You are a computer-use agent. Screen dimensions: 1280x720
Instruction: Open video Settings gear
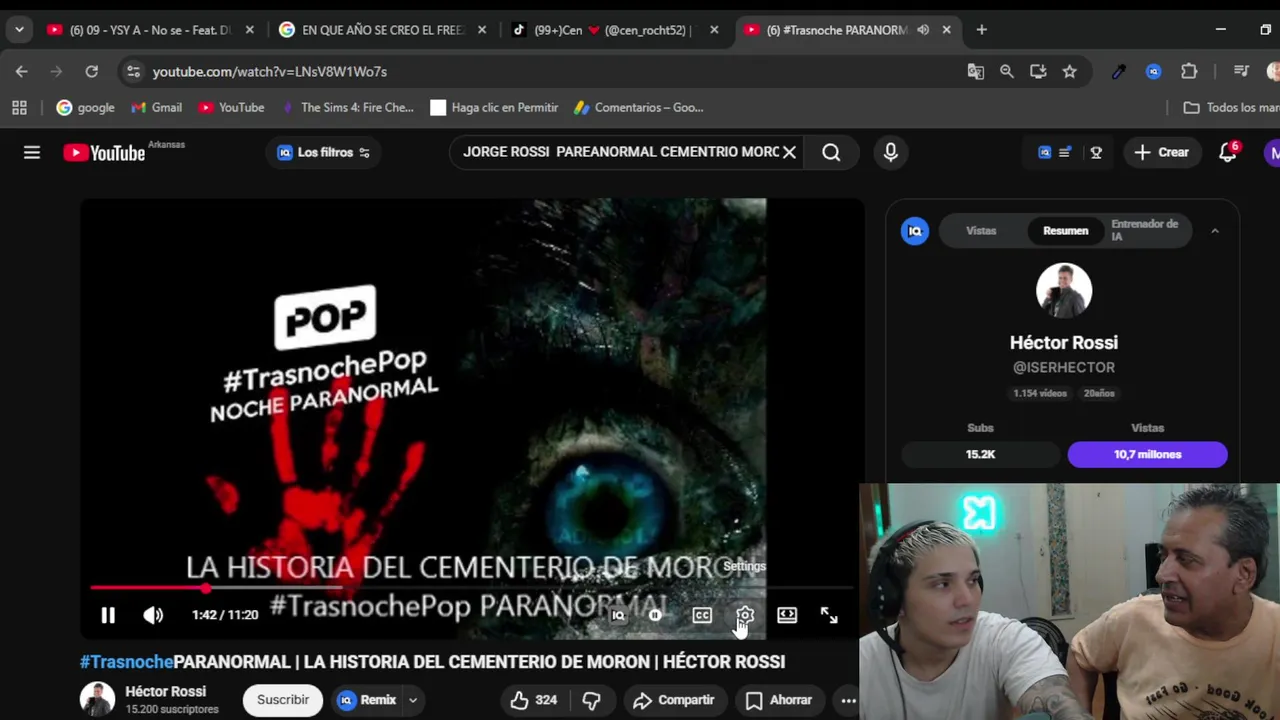745,615
